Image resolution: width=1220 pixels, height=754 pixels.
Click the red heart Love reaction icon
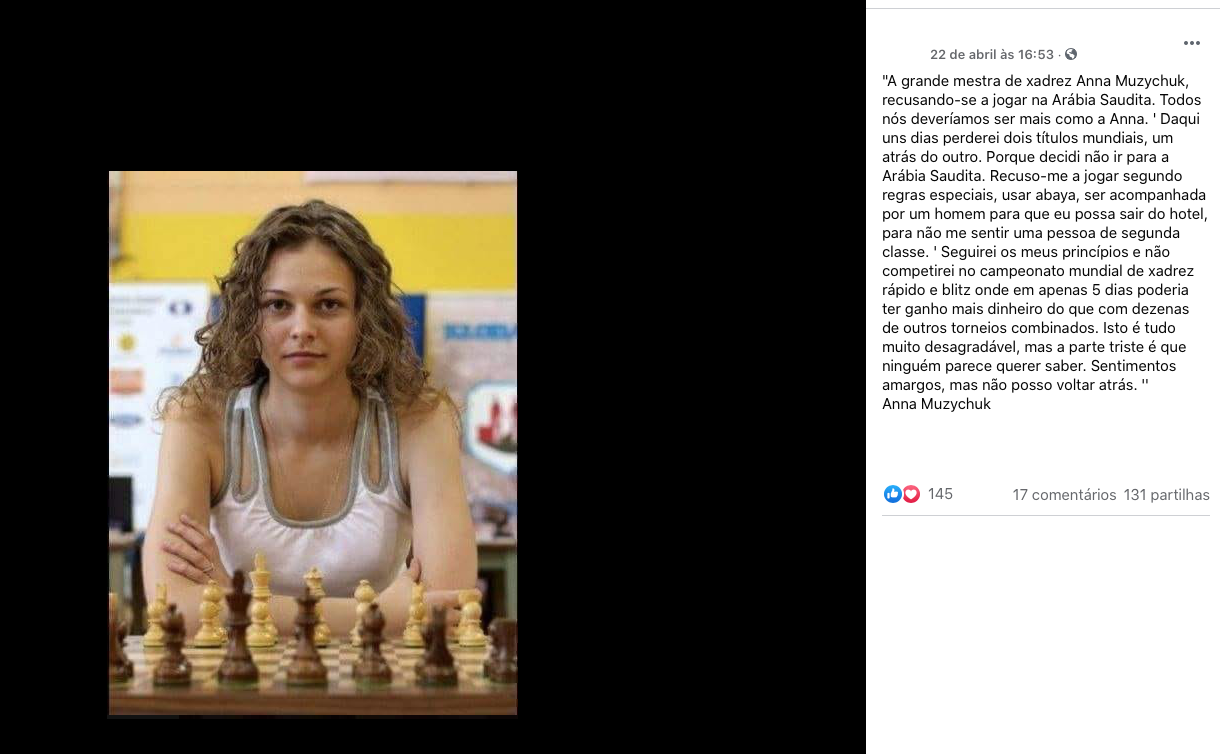(x=911, y=494)
